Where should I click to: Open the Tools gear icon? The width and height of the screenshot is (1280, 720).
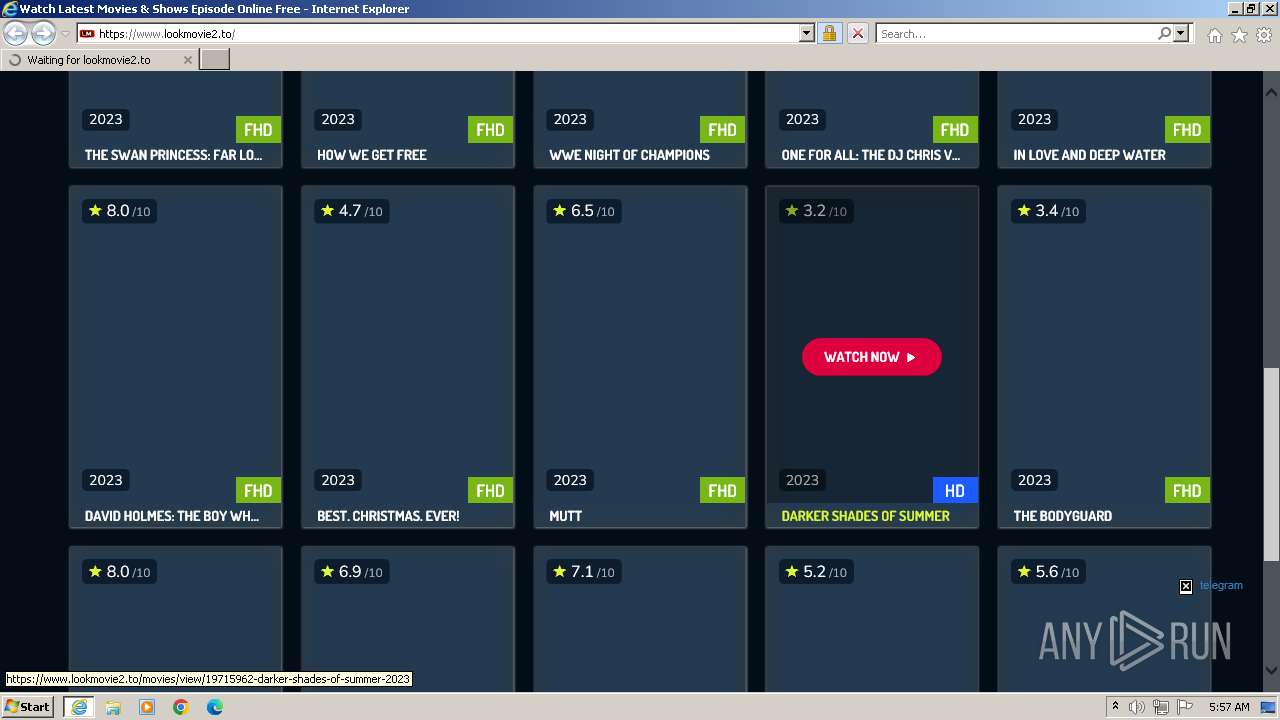[x=1264, y=35]
